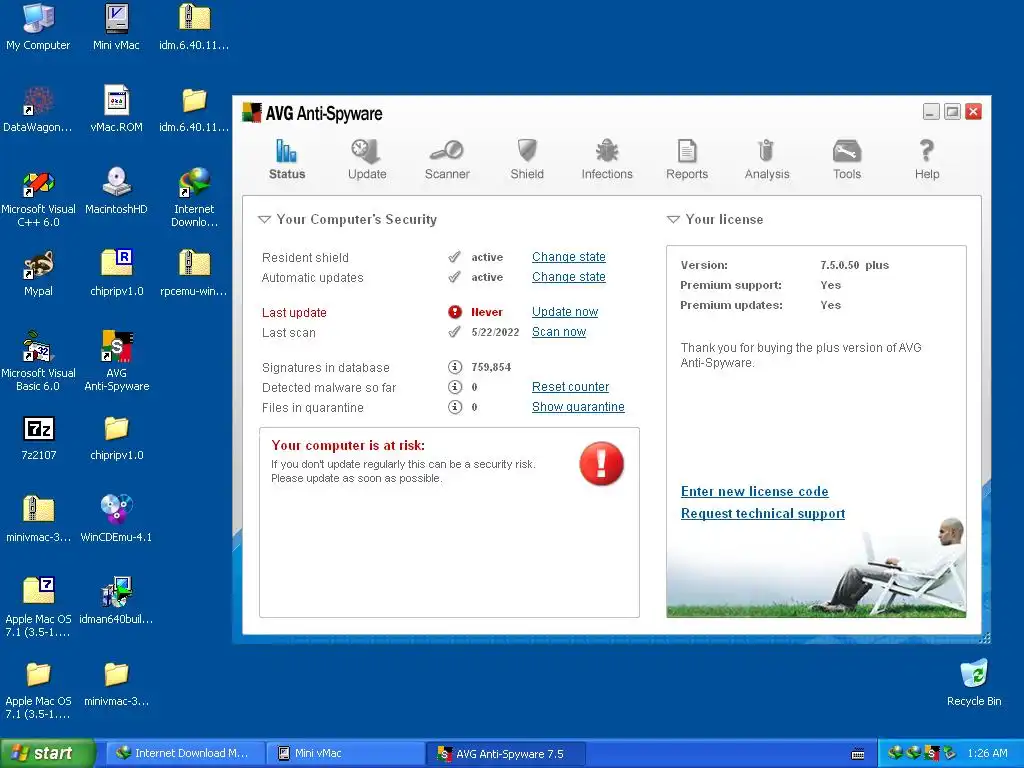
Task: Select DataWagon desktop shortcut
Action: tap(38, 109)
